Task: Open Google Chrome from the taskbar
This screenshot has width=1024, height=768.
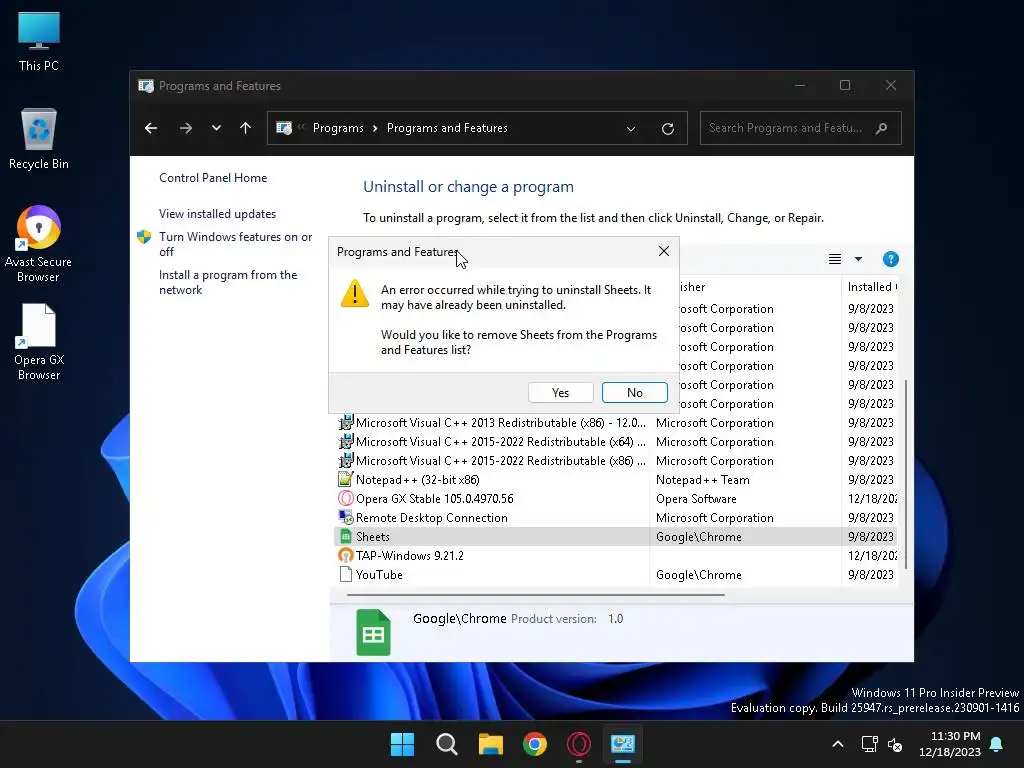Action: pos(535,744)
